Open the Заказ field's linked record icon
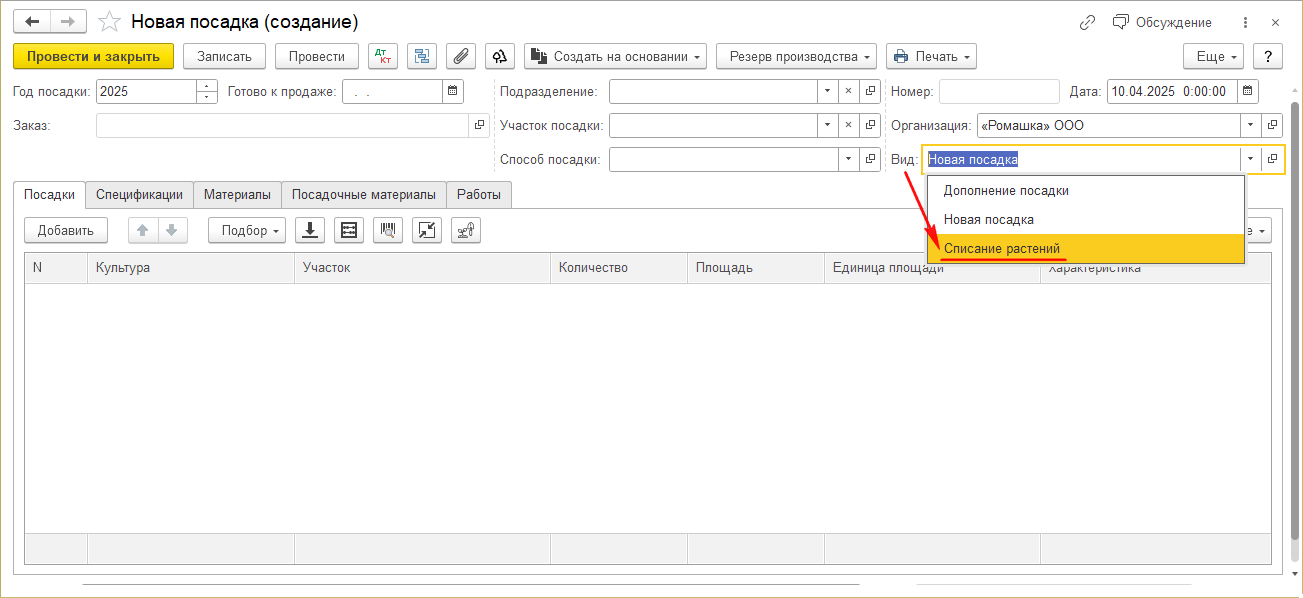Image resolution: width=1303 pixels, height=598 pixels. pyautogui.click(x=479, y=125)
